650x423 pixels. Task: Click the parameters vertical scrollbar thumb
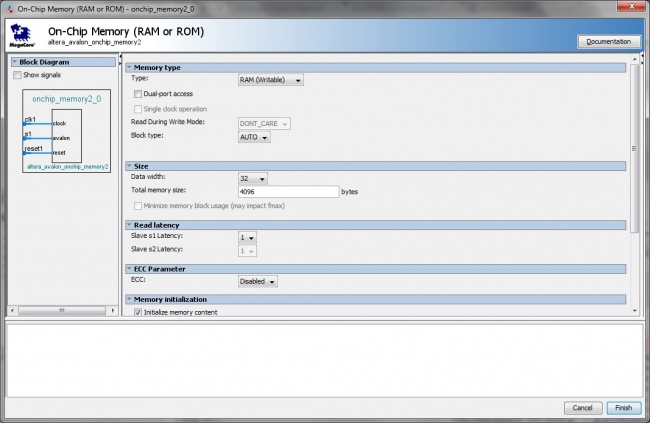click(634, 148)
